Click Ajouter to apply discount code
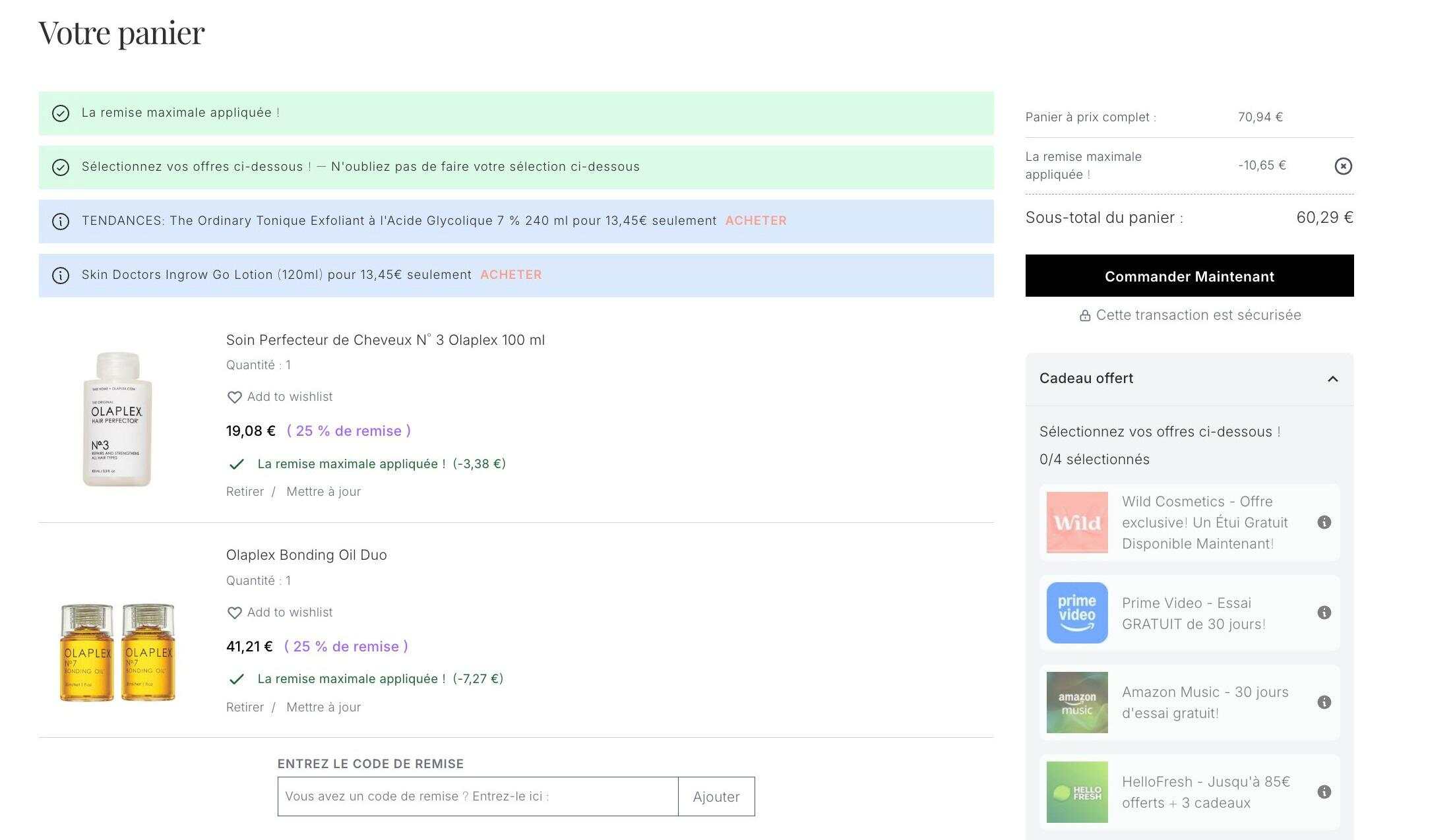Screen dimensions: 1455x840 (x=716, y=796)
